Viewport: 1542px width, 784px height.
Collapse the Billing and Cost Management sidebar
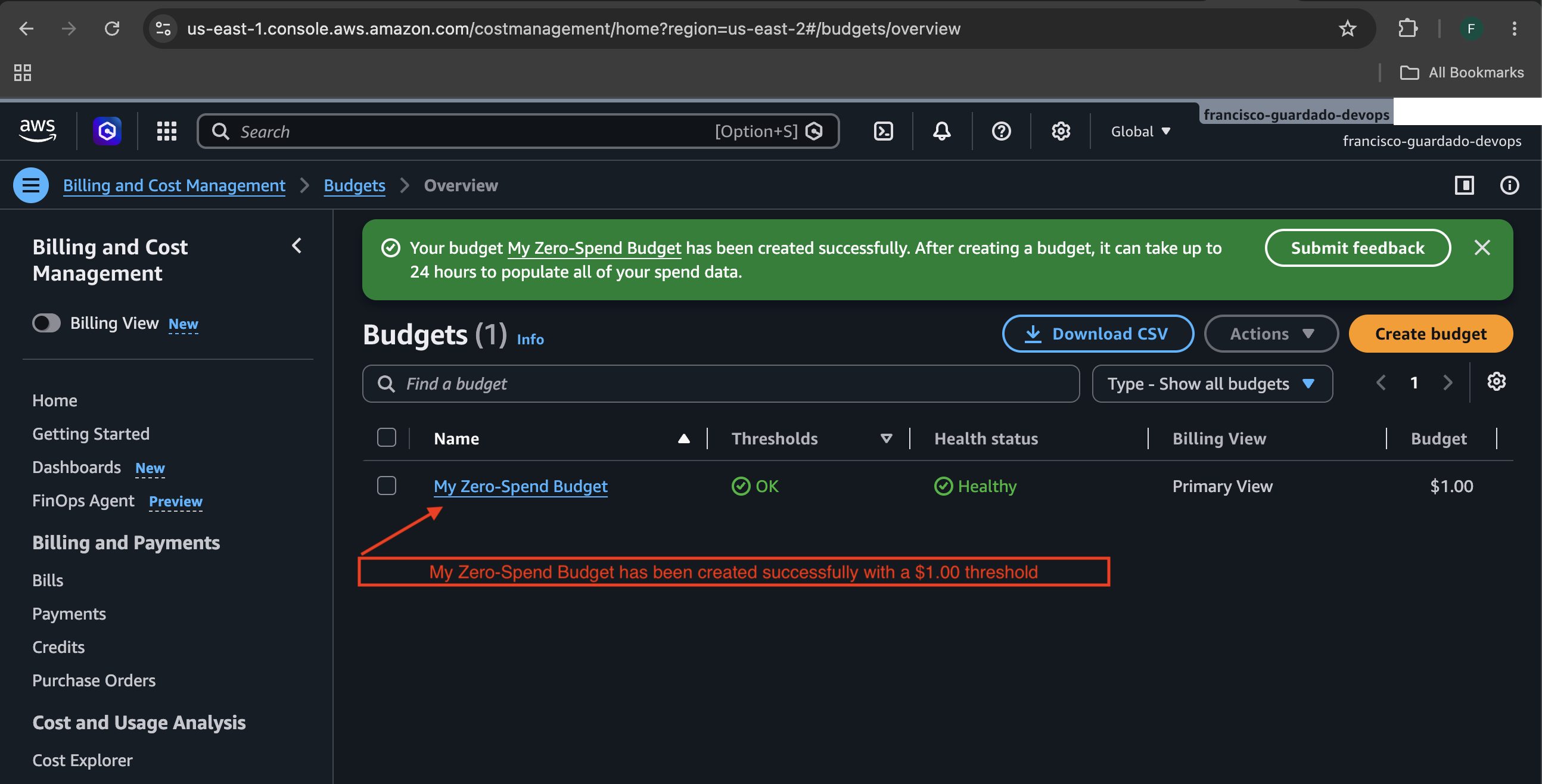click(x=297, y=245)
